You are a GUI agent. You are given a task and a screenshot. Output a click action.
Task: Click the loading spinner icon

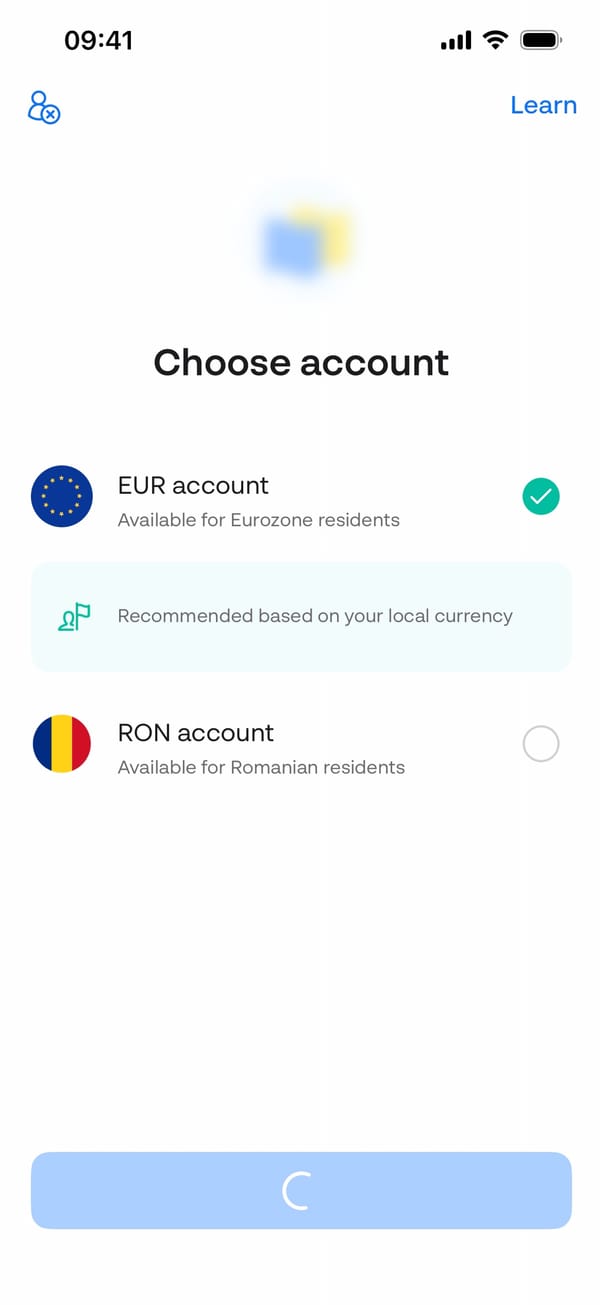coord(299,1190)
